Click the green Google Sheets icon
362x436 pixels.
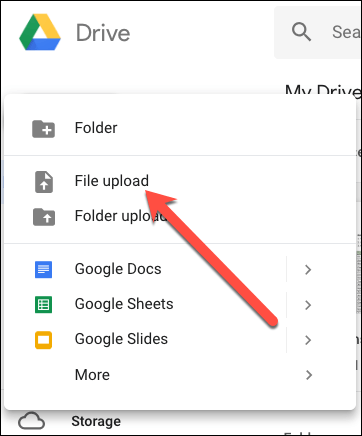pyautogui.click(x=44, y=304)
